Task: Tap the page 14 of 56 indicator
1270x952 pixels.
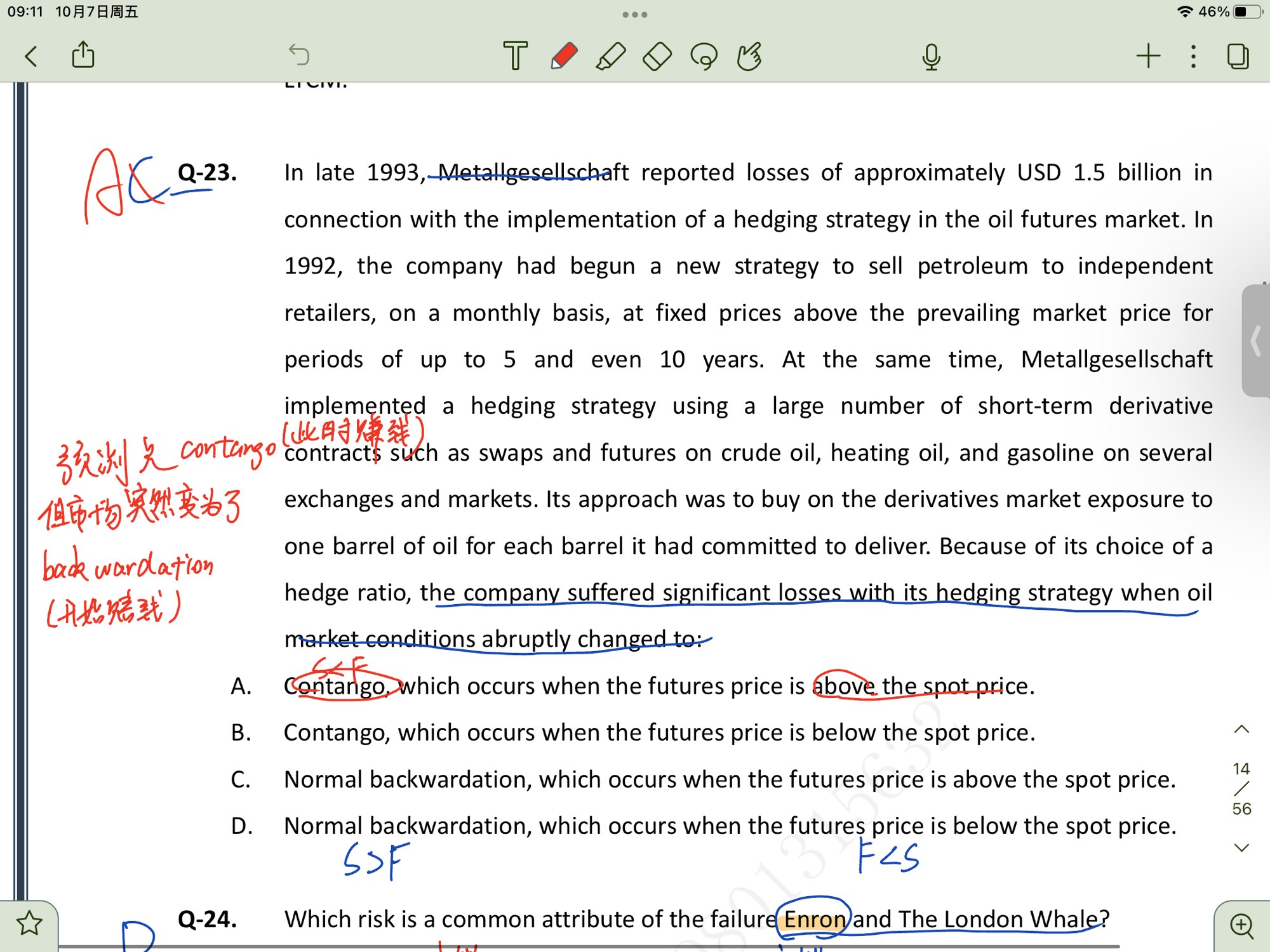Action: (x=1241, y=789)
